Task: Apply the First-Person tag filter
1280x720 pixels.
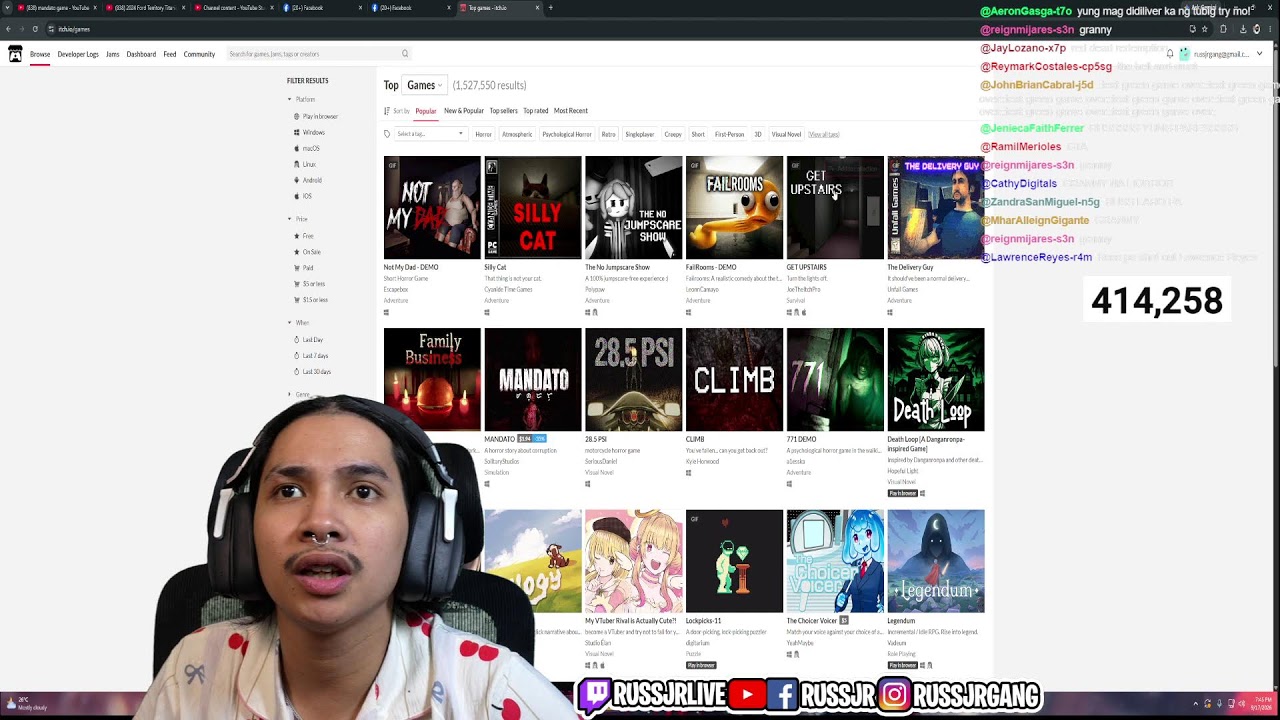Action: tap(730, 134)
